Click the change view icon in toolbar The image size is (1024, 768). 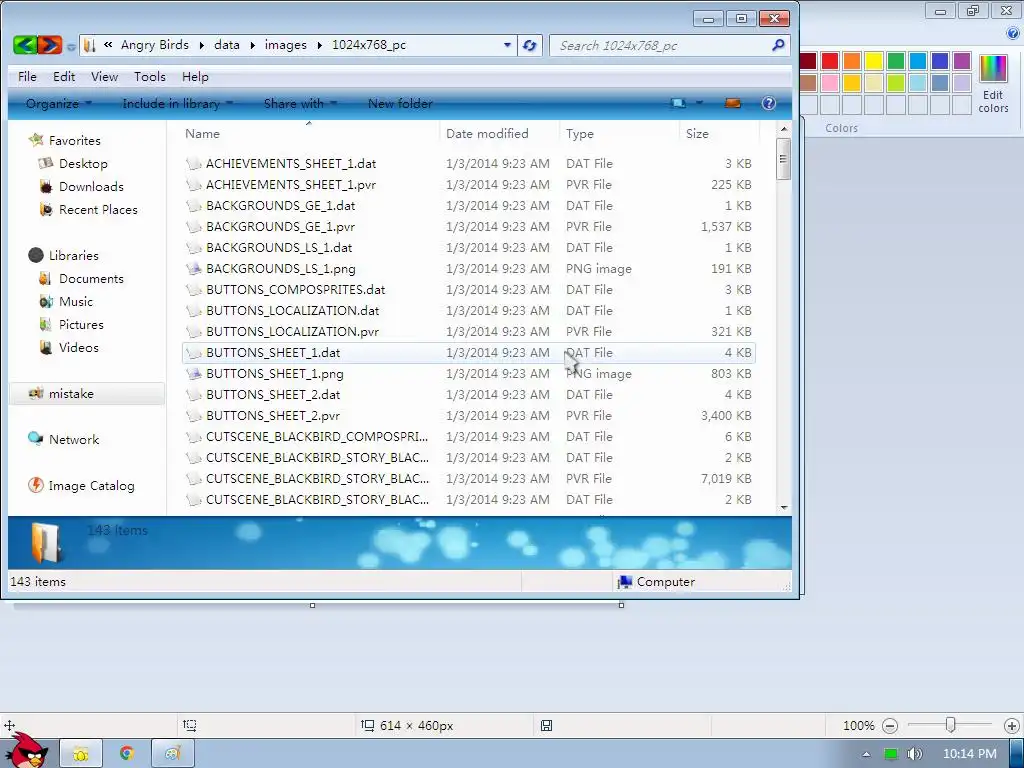click(679, 103)
